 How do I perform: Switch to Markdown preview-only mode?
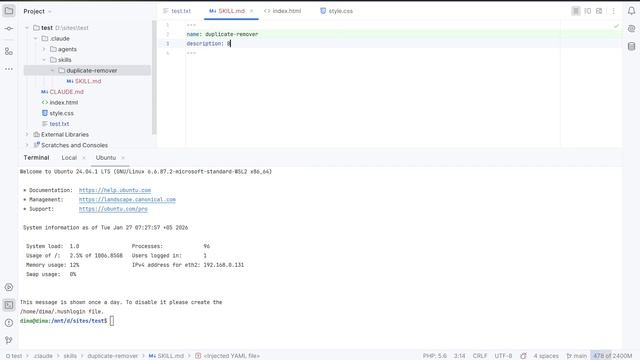599,11
